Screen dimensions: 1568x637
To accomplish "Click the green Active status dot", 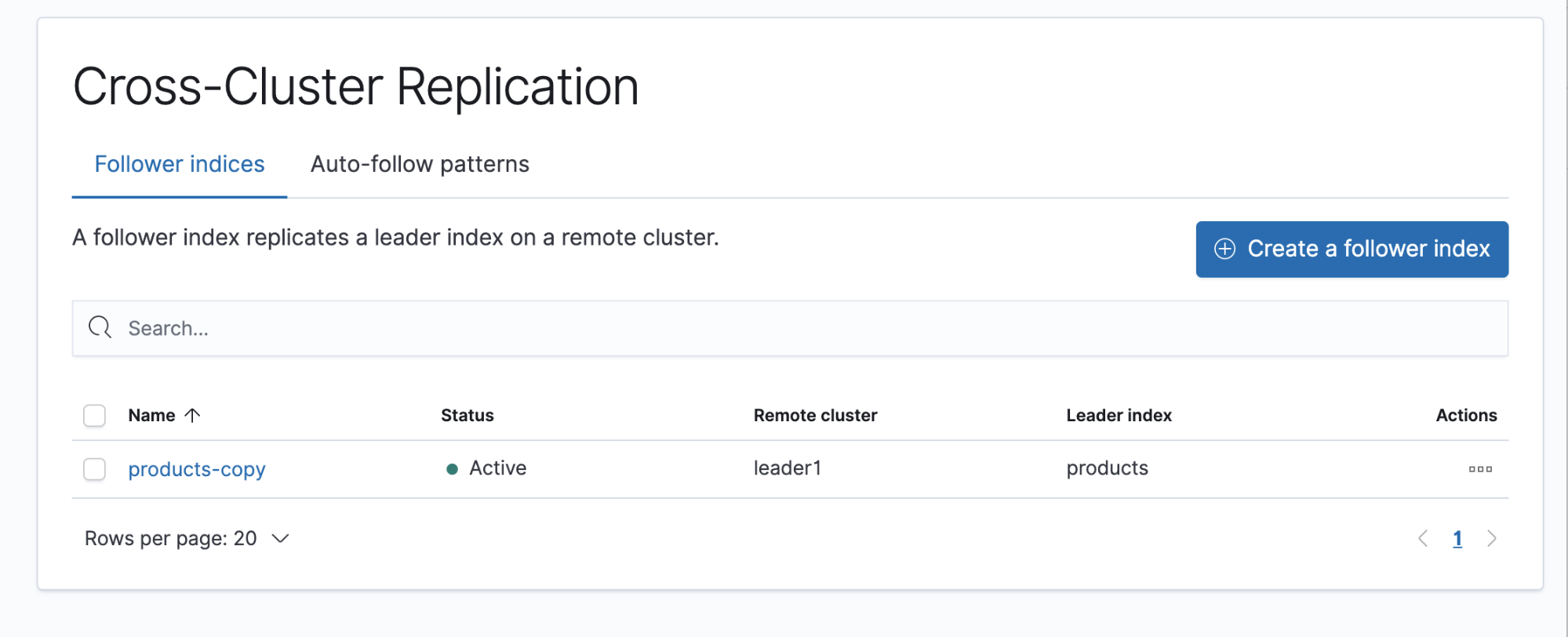I will (452, 469).
